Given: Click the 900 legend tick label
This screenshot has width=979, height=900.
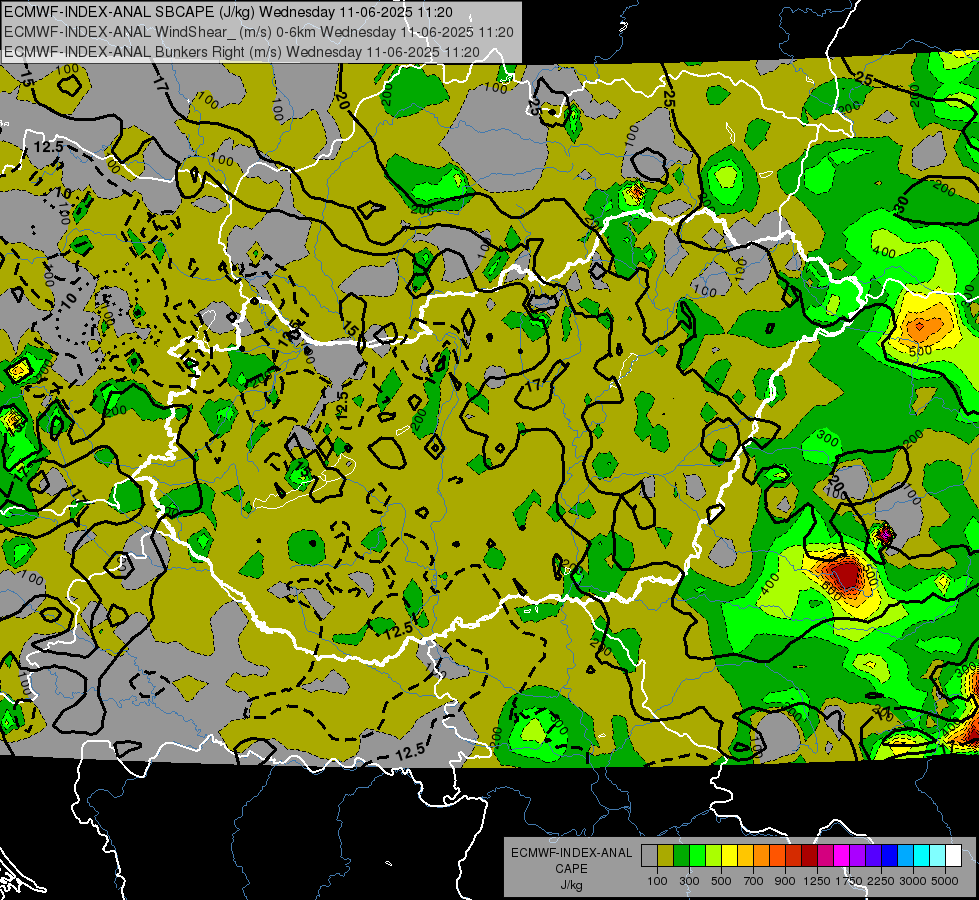Looking at the screenshot, I should [x=785, y=881].
